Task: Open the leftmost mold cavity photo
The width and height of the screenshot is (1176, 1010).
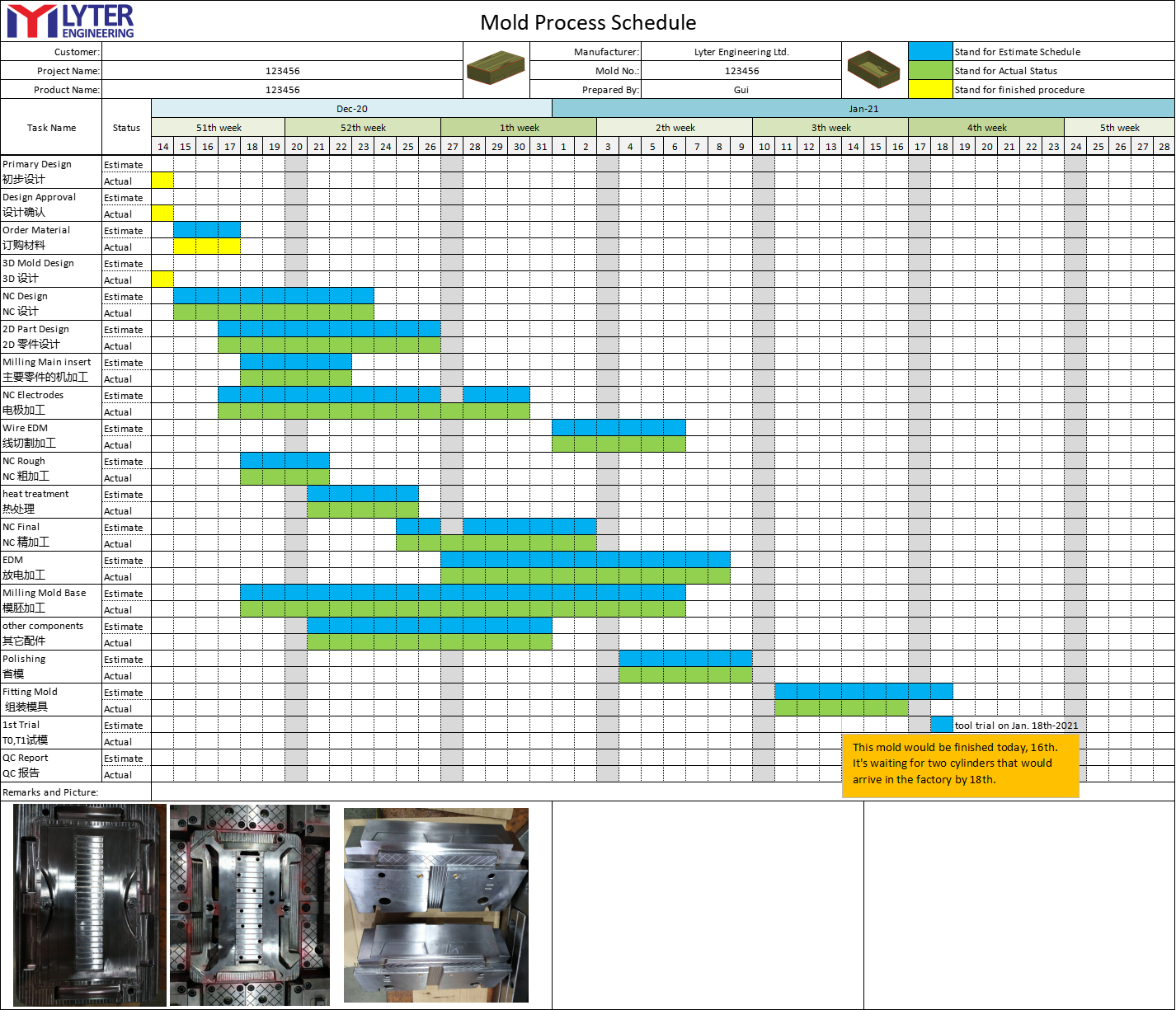Action: [x=89, y=904]
